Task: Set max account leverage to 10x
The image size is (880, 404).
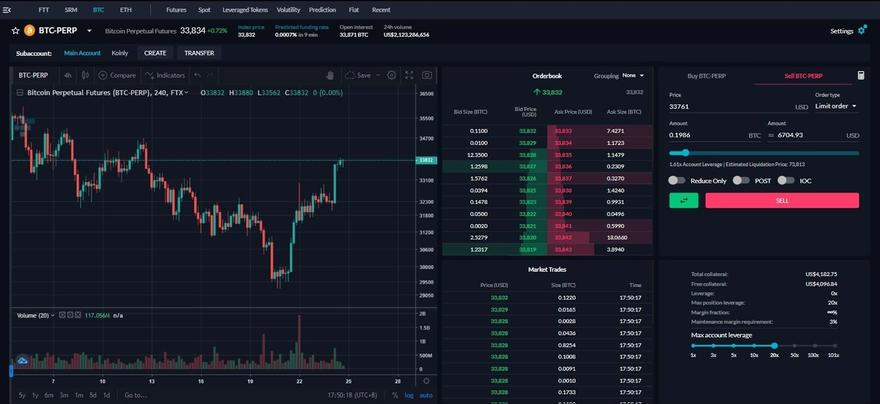Action: [x=754, y=346]
